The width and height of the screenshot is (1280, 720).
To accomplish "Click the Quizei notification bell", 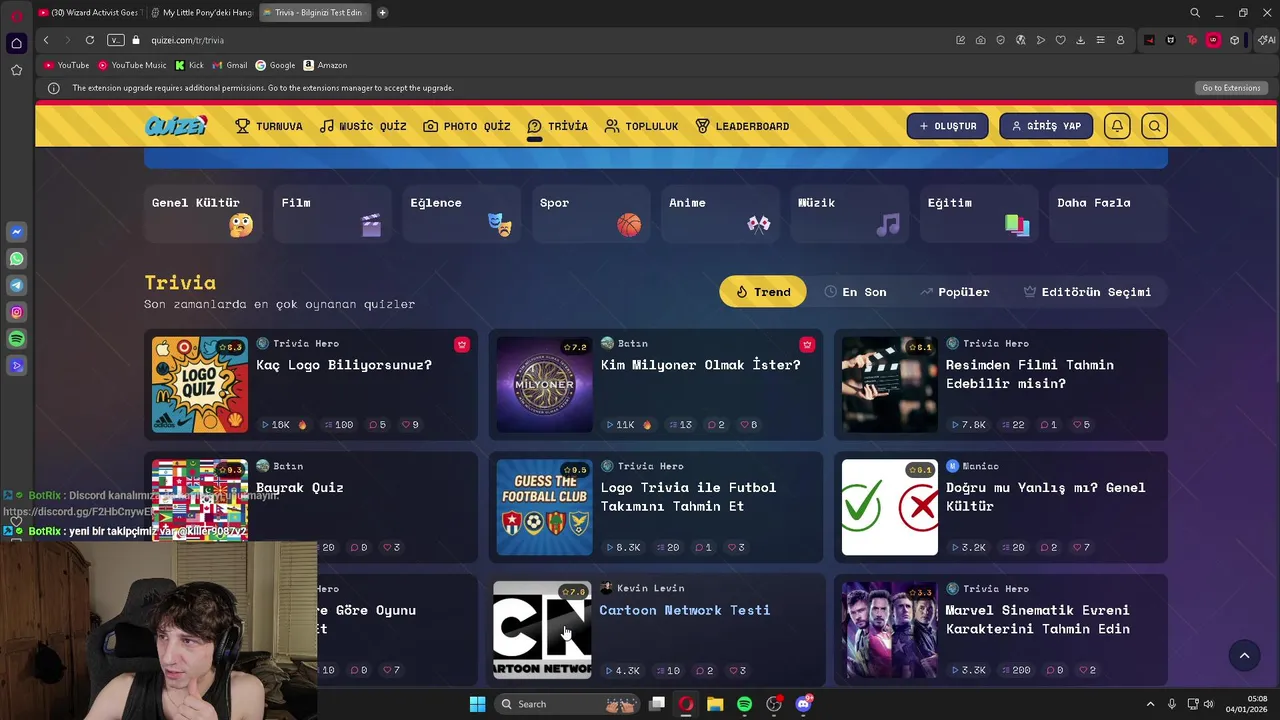I will point(1117,126).
